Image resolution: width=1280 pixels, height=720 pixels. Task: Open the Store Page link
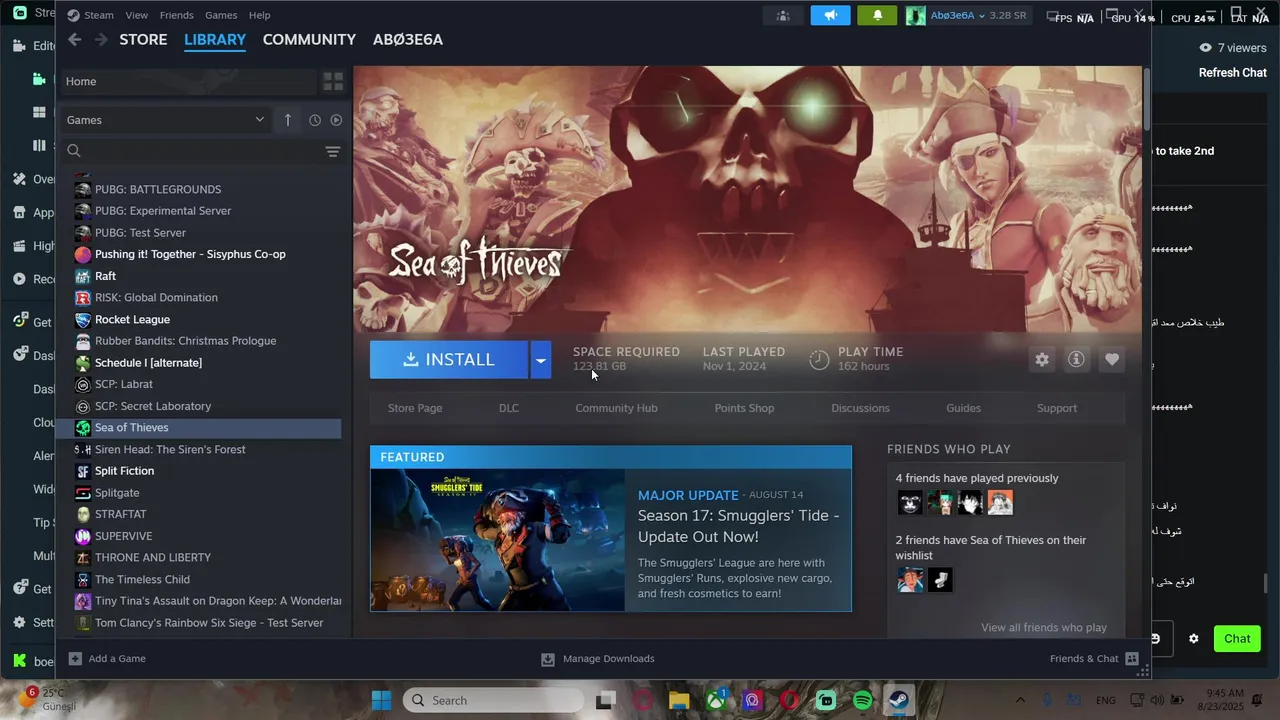point(415,408)
